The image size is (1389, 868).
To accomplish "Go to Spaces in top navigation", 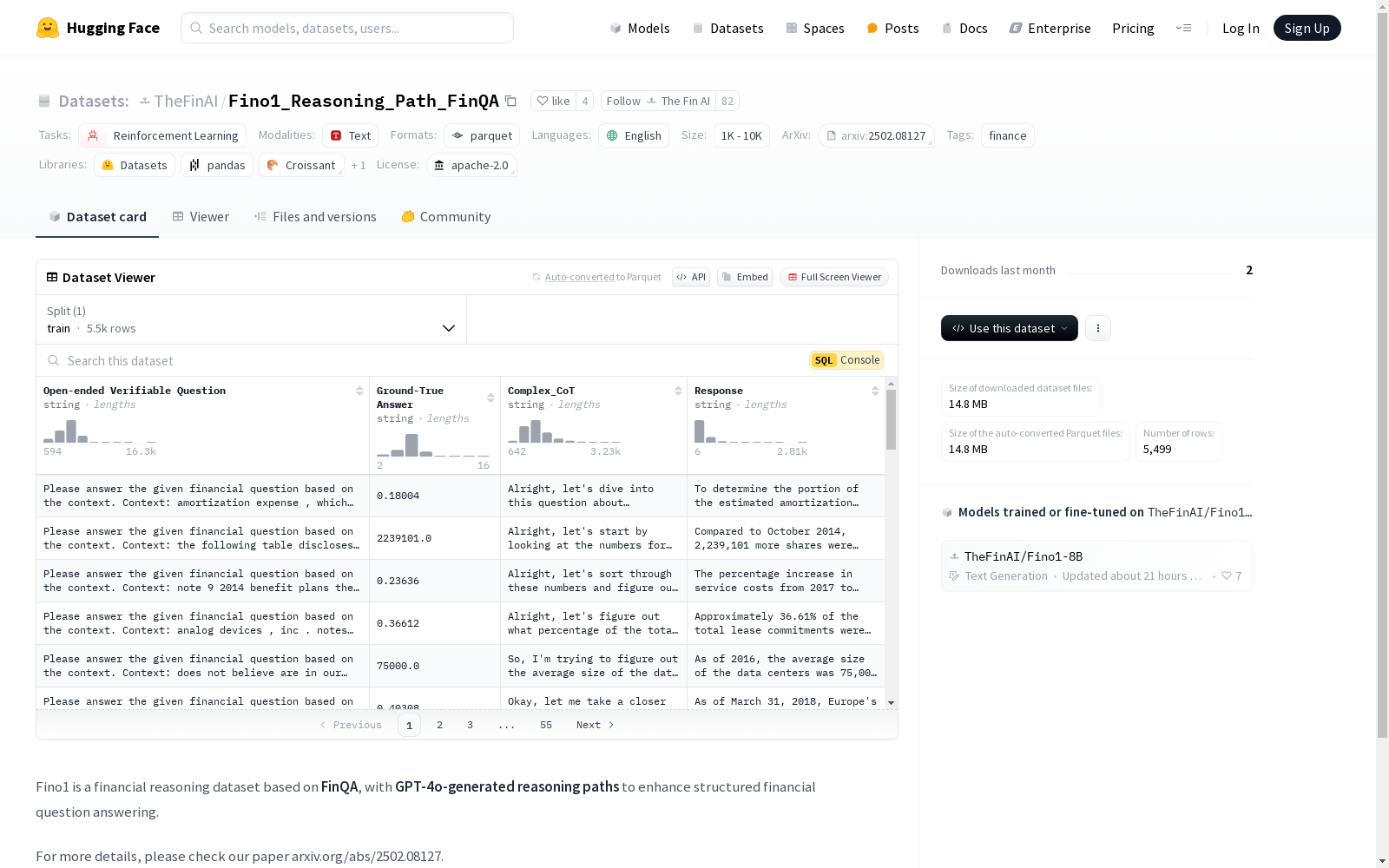I will click(814, 28).
